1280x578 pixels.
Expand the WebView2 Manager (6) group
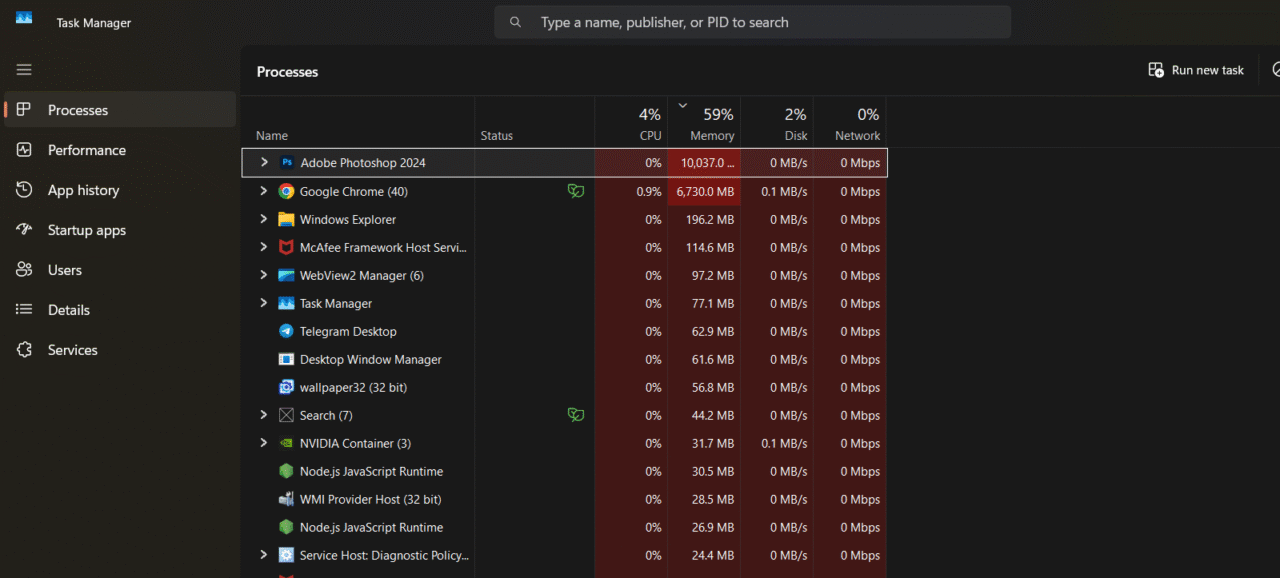coord(264,275)
